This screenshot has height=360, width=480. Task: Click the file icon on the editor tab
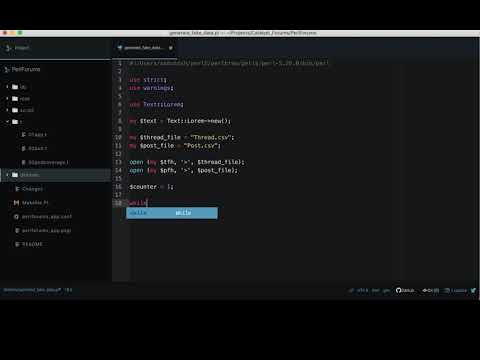tap(120, 48)
